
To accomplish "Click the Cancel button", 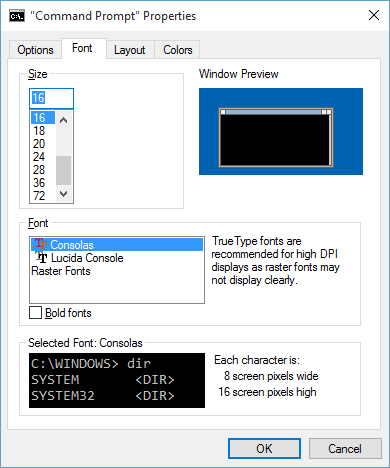I will pos(345,449).
